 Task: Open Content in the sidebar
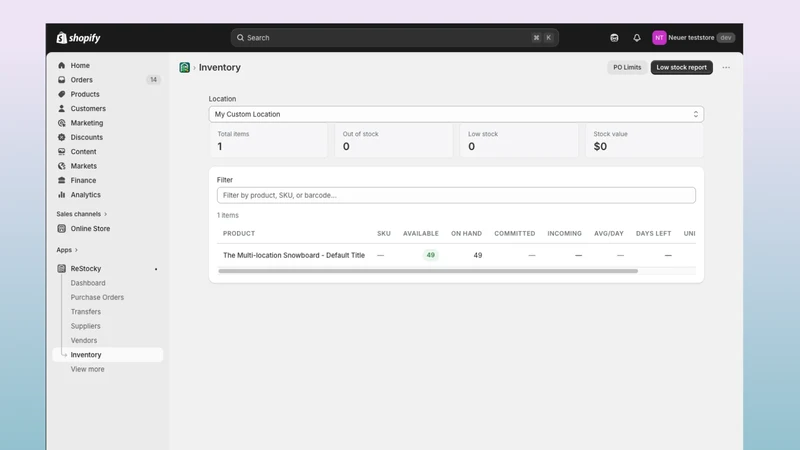[83, 152]
